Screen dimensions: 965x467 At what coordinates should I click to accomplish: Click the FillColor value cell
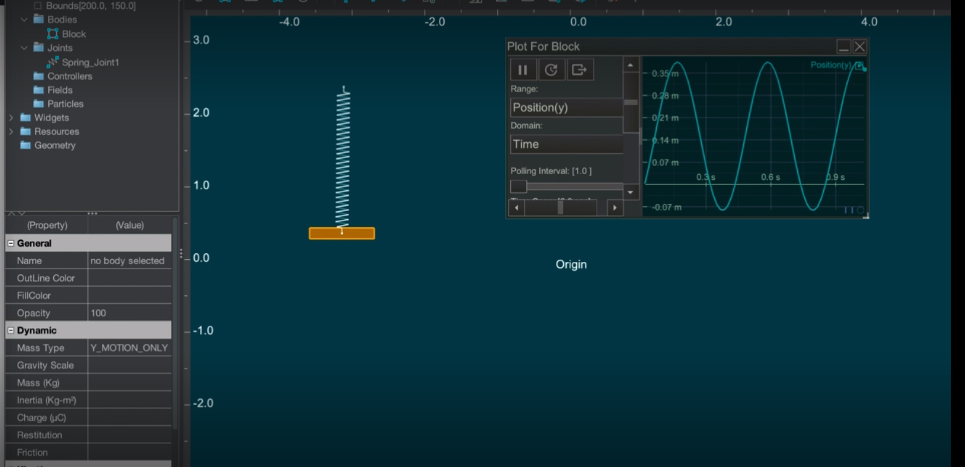pyautogui.click(x=129, y=295)
